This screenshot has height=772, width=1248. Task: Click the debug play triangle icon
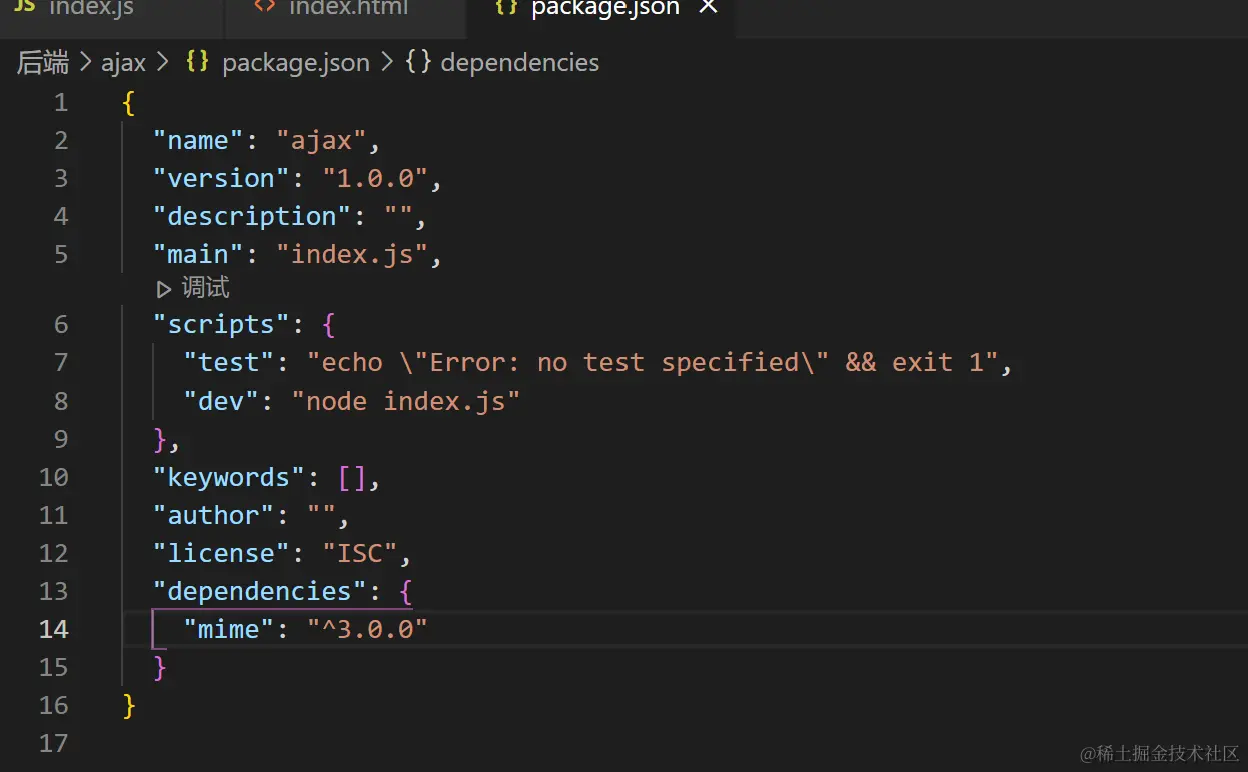(164, 289)
